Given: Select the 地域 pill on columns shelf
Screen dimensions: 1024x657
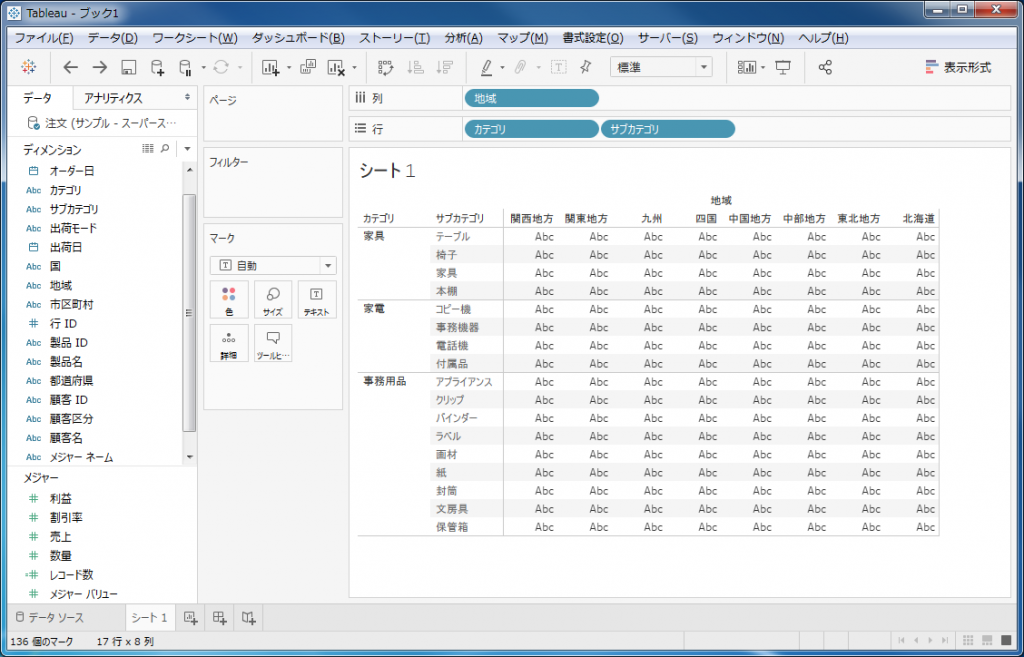Looking at the screenshot, I should pyautogui.click(x=531, y=98).
